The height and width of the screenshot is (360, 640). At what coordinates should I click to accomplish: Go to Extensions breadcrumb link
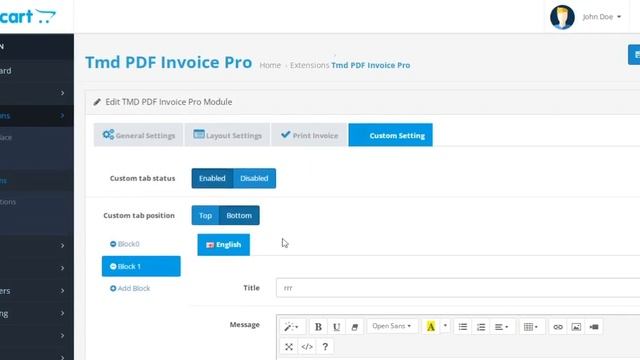coord(309,65)
